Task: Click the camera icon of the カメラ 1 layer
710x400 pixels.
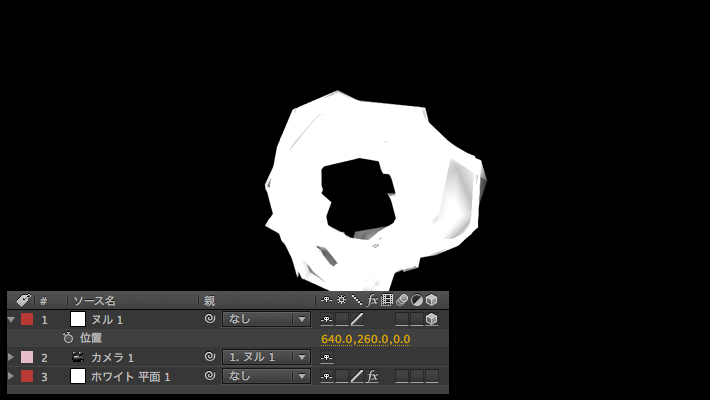Action: pyautogui.click(x=77, y=357)
